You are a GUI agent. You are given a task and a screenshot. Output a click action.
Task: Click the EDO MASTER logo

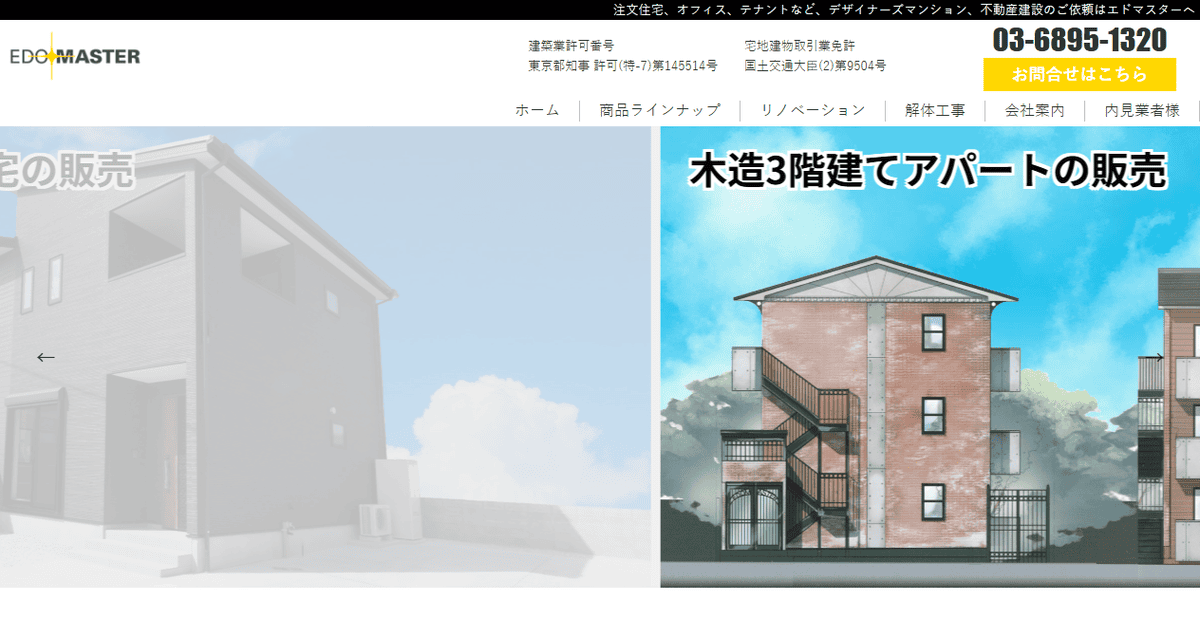75,56
